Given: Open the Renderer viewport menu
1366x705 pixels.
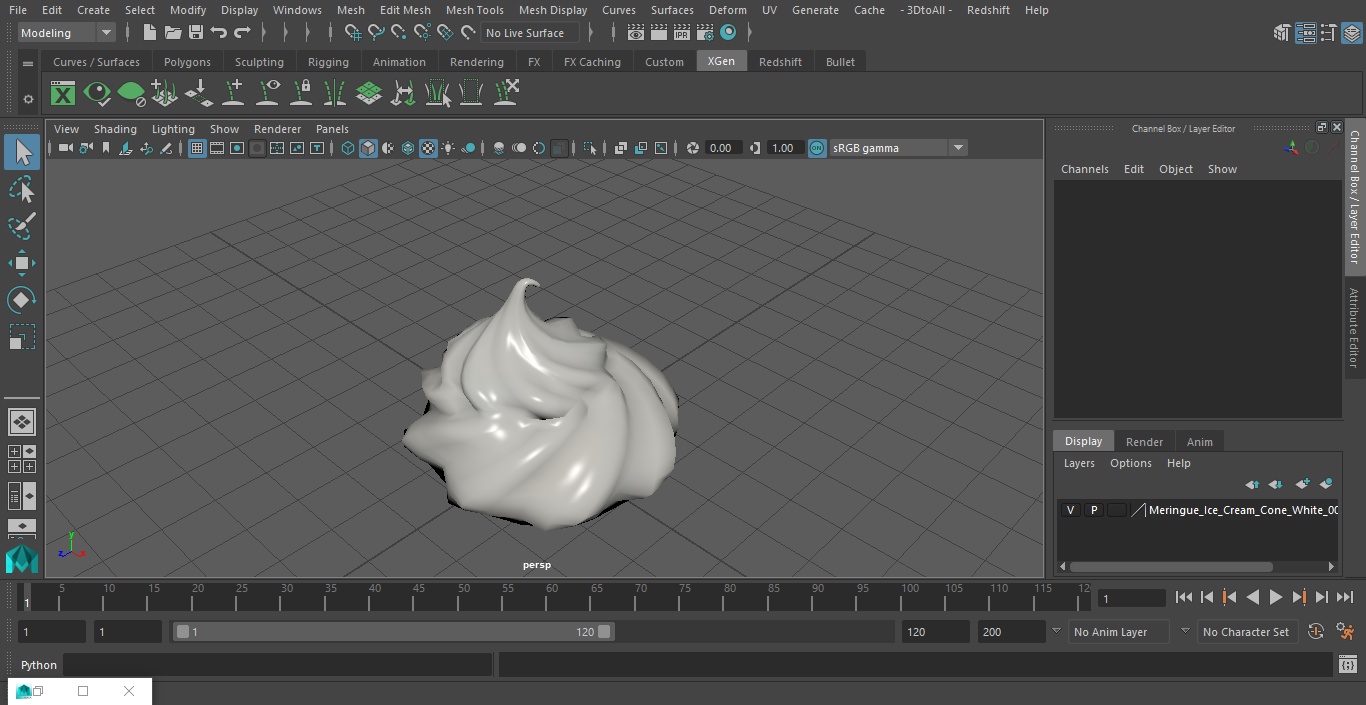Looking at the screenshot, I should tap(277, 129).
